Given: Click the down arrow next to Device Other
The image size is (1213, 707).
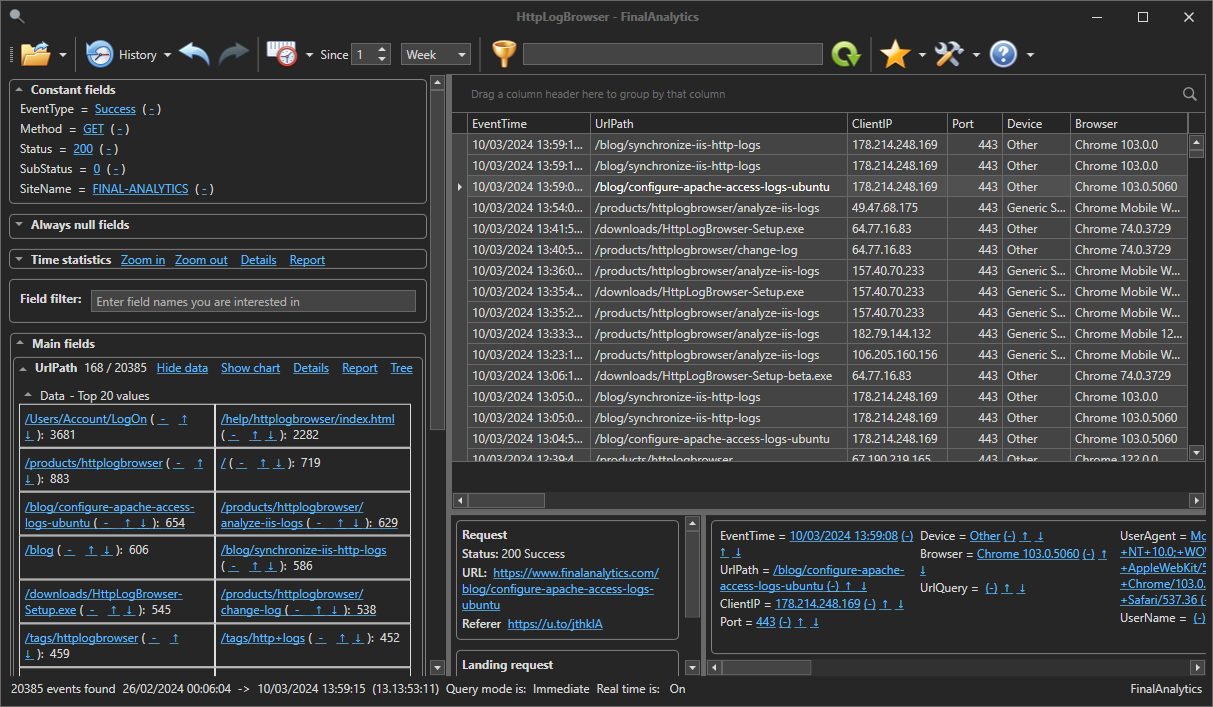Looking at the screenshot, I should tap(1040, 537).
